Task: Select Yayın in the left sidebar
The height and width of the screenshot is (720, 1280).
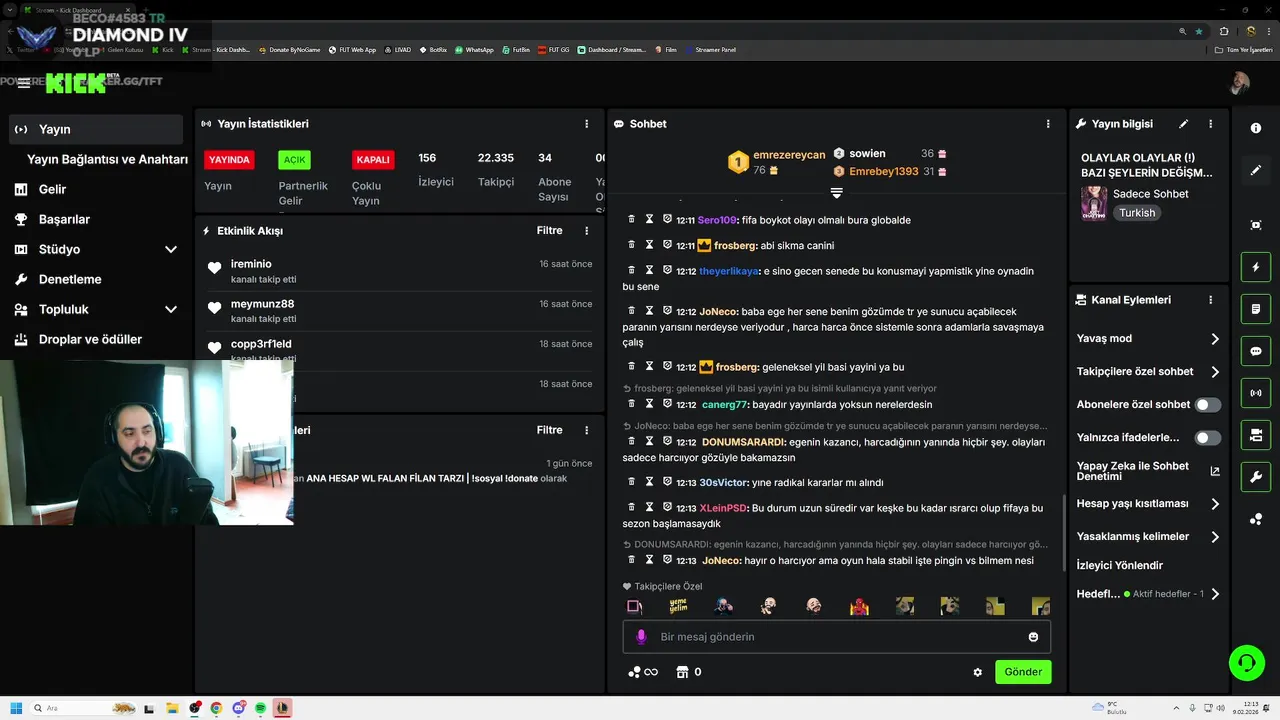Action: [97, 129]
